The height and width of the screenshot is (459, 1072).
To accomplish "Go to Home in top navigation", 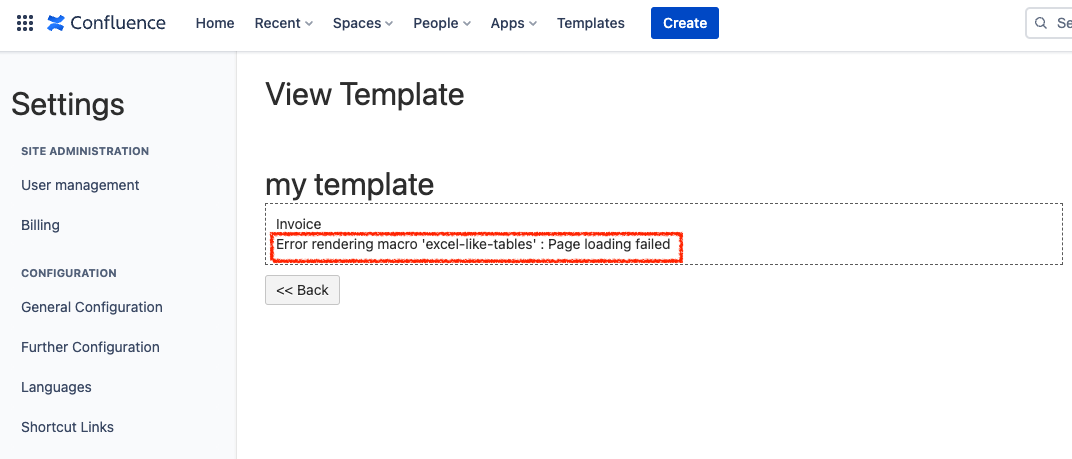I will click(x=215, y=23).
